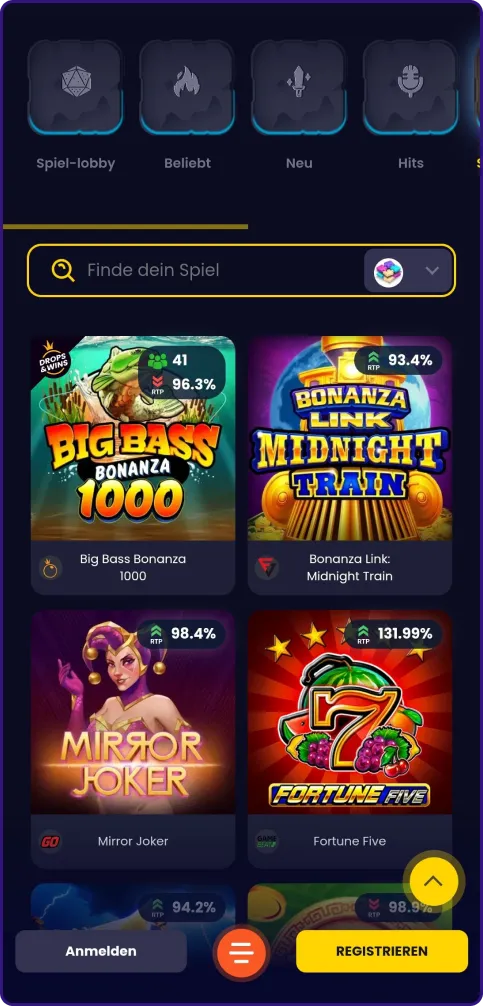The height and width of the screenshot is (1006, 483).
Task: Open the Bonanza Link Midnight Train game
Action: point(350,438)
